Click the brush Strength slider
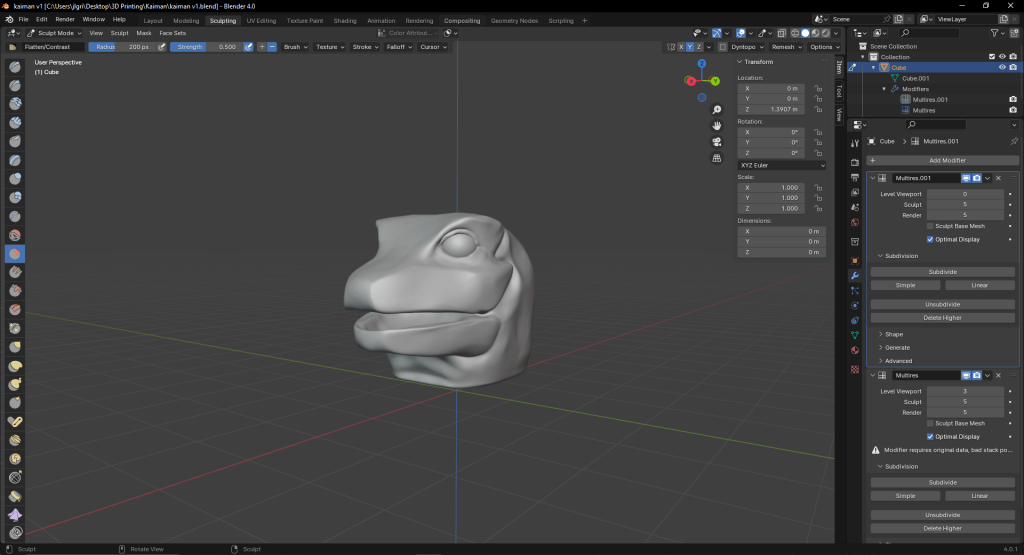 click(x=204, y=47)
